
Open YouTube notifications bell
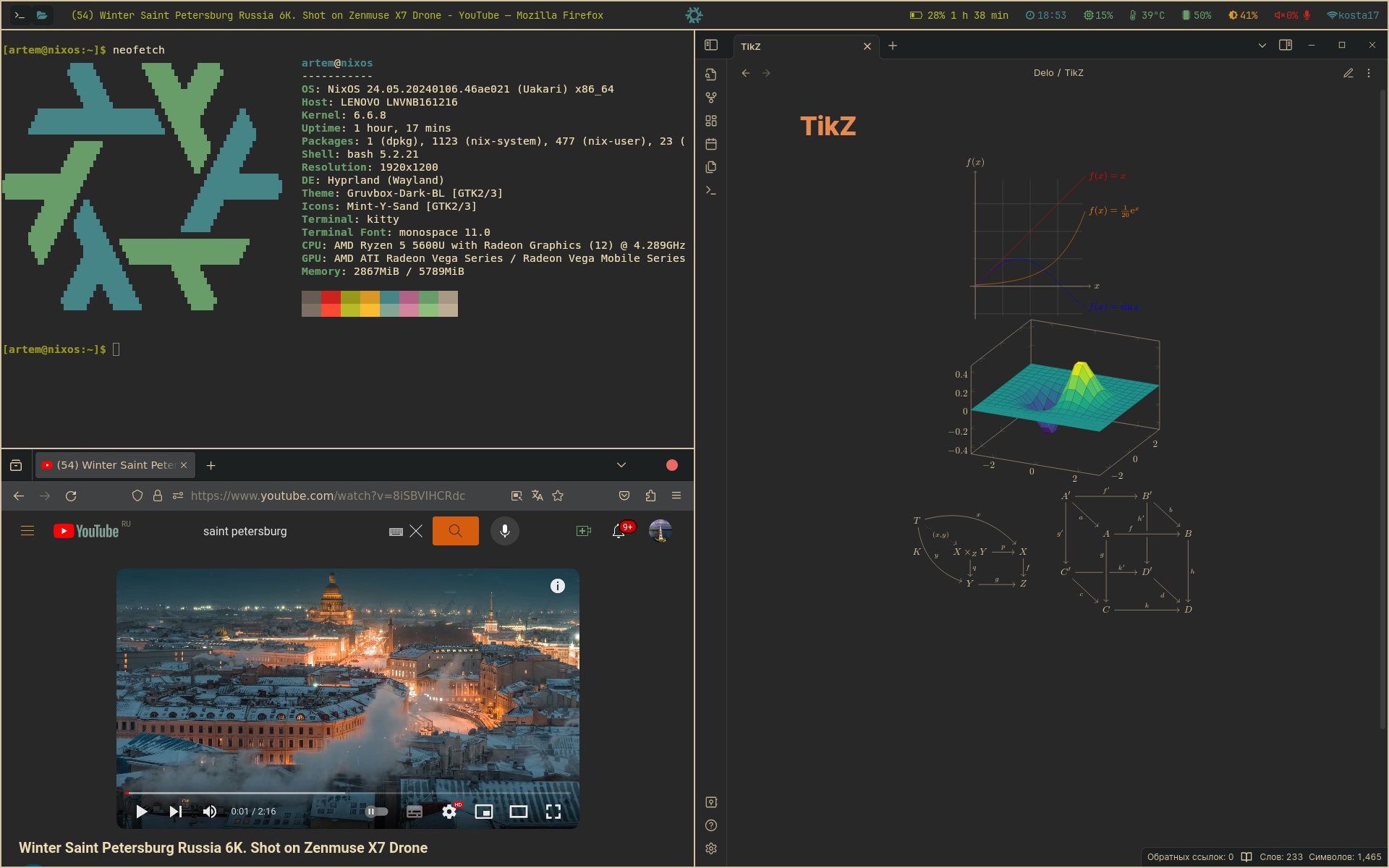619,531
